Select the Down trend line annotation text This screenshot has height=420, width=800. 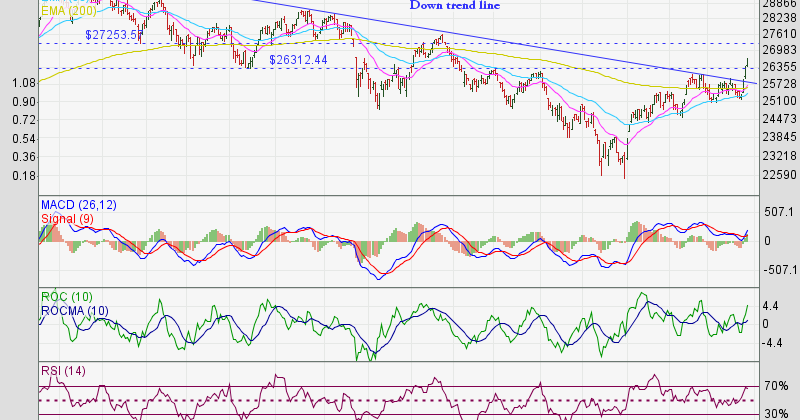pyautogui.click(x=455, y=6)
